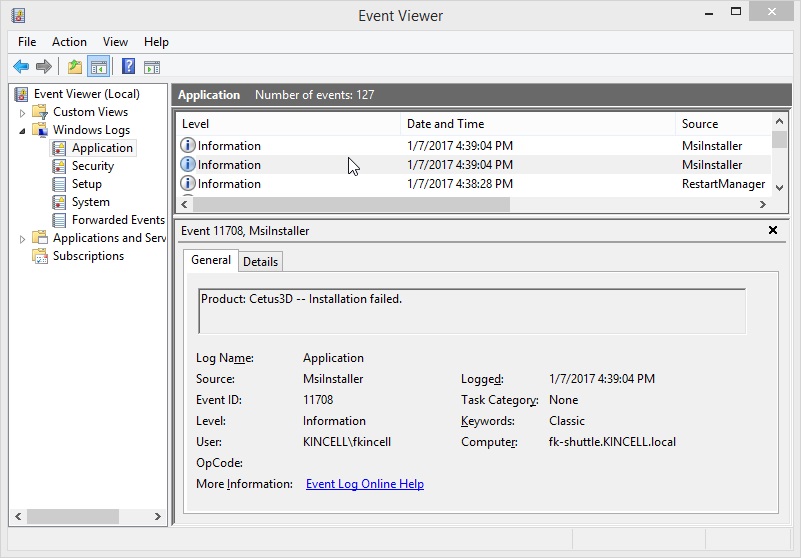Collapse the Windows Logs node

(x=22, y=131)
